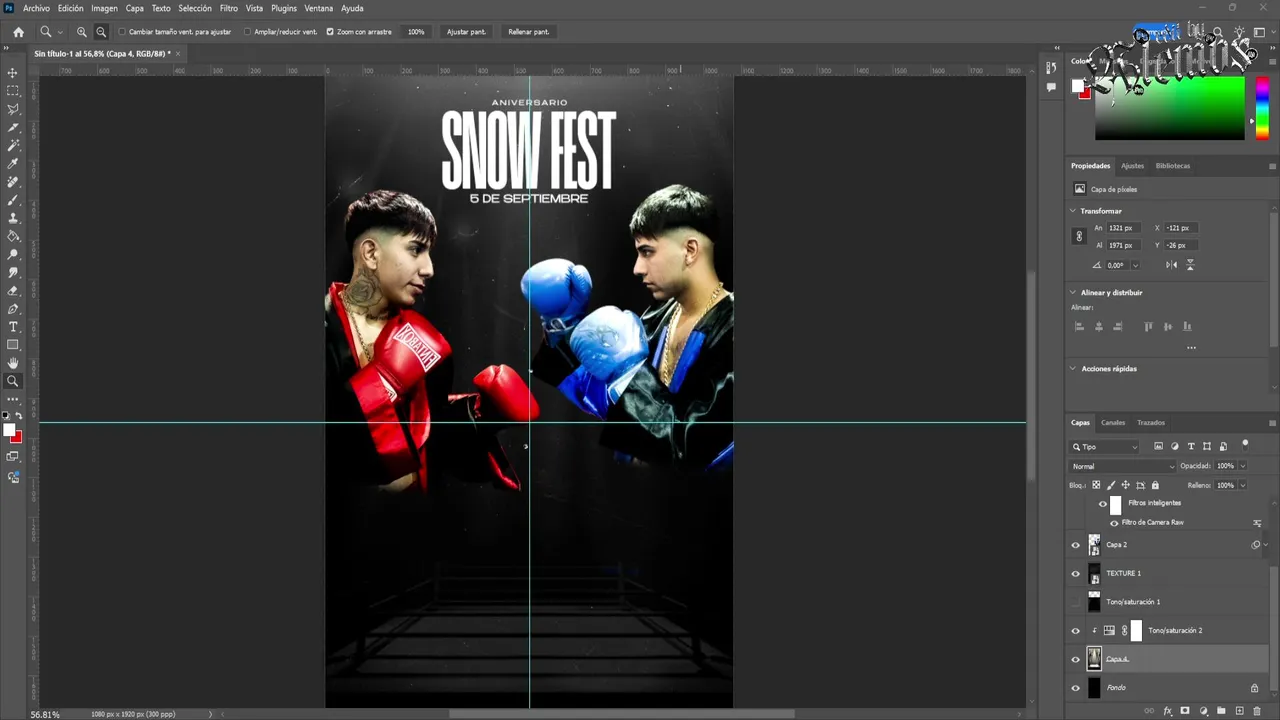Open the Relleno percentage dropdown arrow

click(x=1243, y=485)
